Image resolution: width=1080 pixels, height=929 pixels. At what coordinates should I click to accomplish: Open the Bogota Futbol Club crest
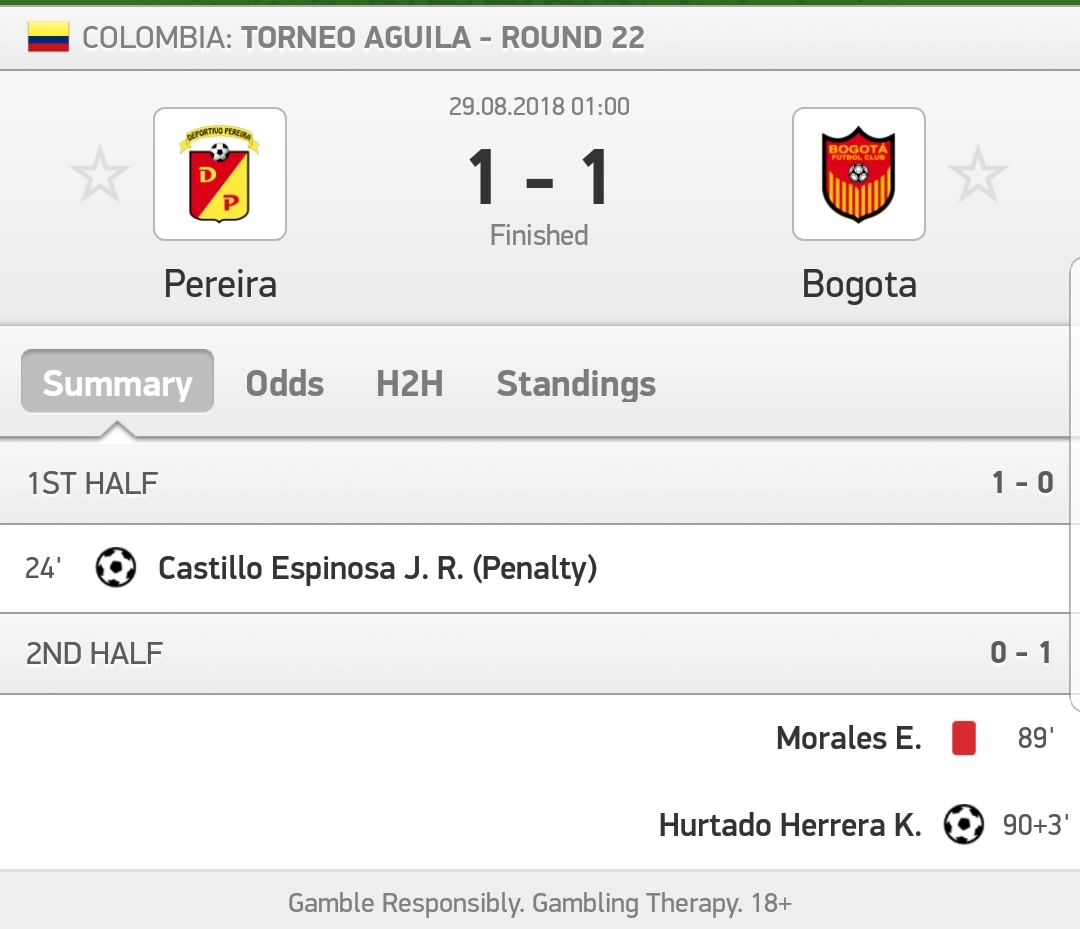pos(858,174)
